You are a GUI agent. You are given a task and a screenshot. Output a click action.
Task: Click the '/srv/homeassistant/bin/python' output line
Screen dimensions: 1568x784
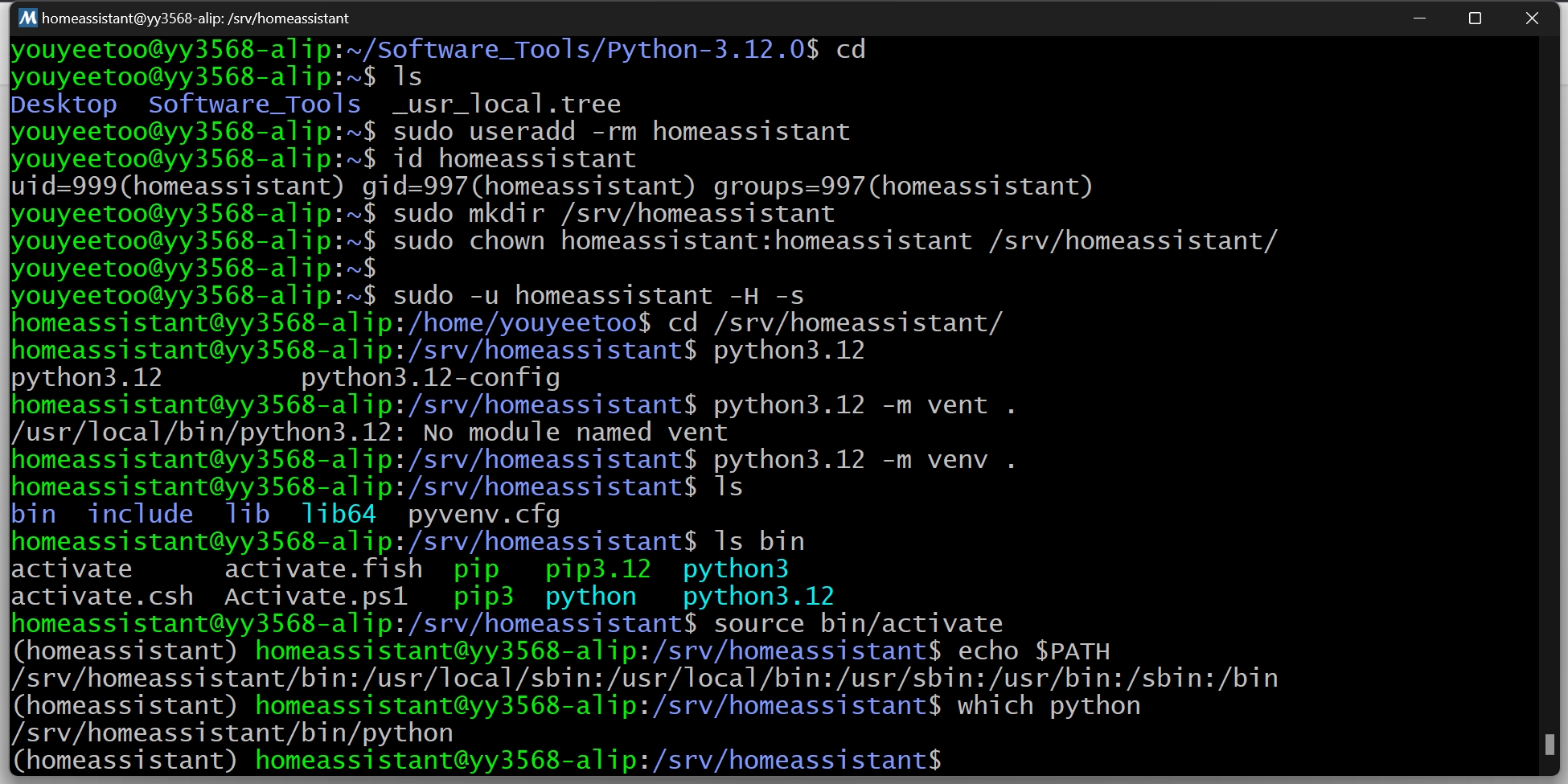click(x=232, y=733)
